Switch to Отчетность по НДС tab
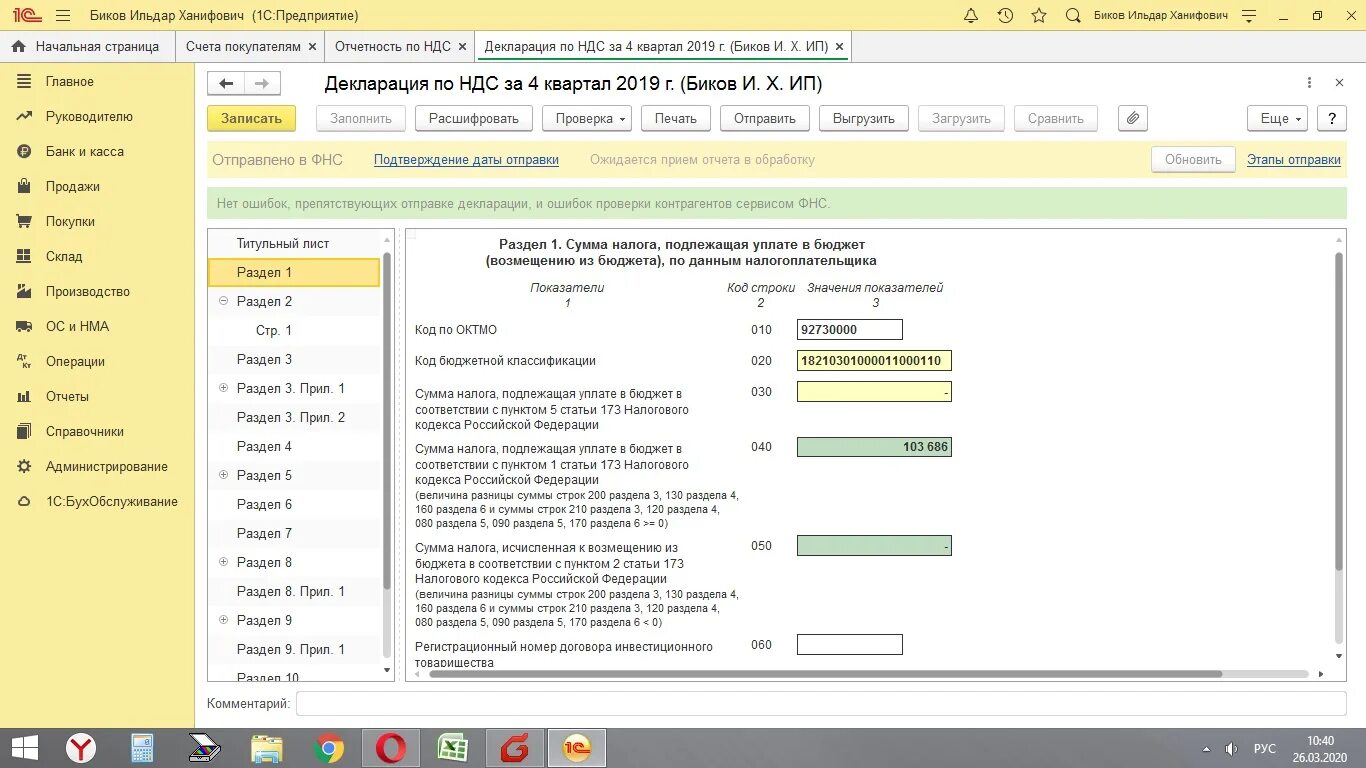1366x768 pixels. (392, 46)
